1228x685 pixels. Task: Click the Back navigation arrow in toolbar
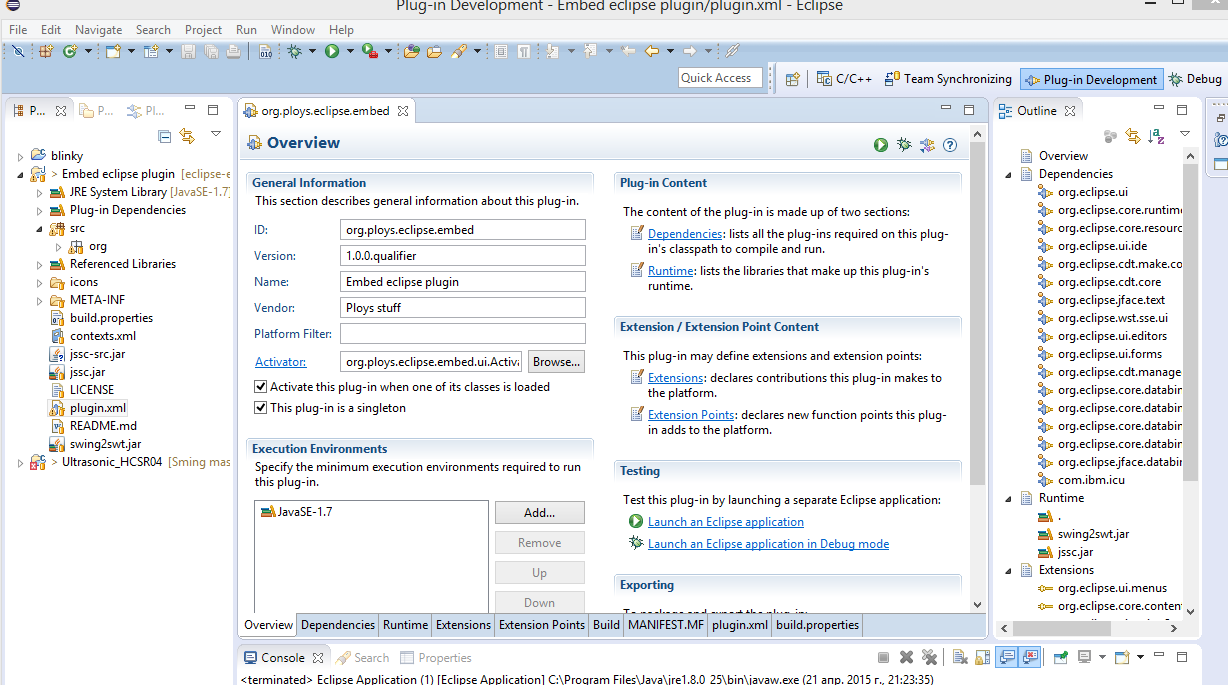652,51
